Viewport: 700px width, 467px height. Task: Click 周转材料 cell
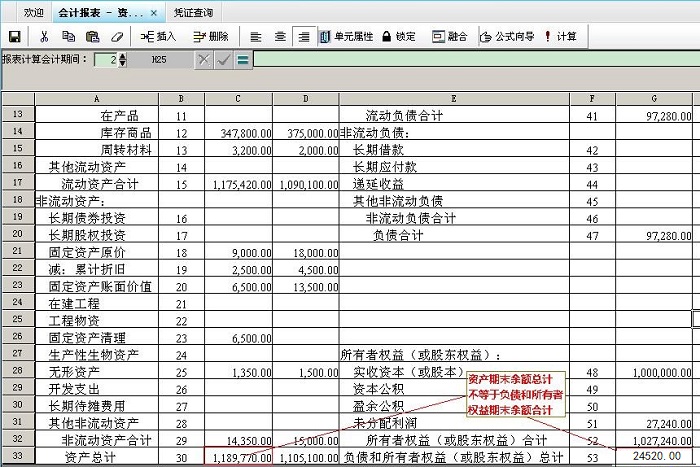click(97, 150)
